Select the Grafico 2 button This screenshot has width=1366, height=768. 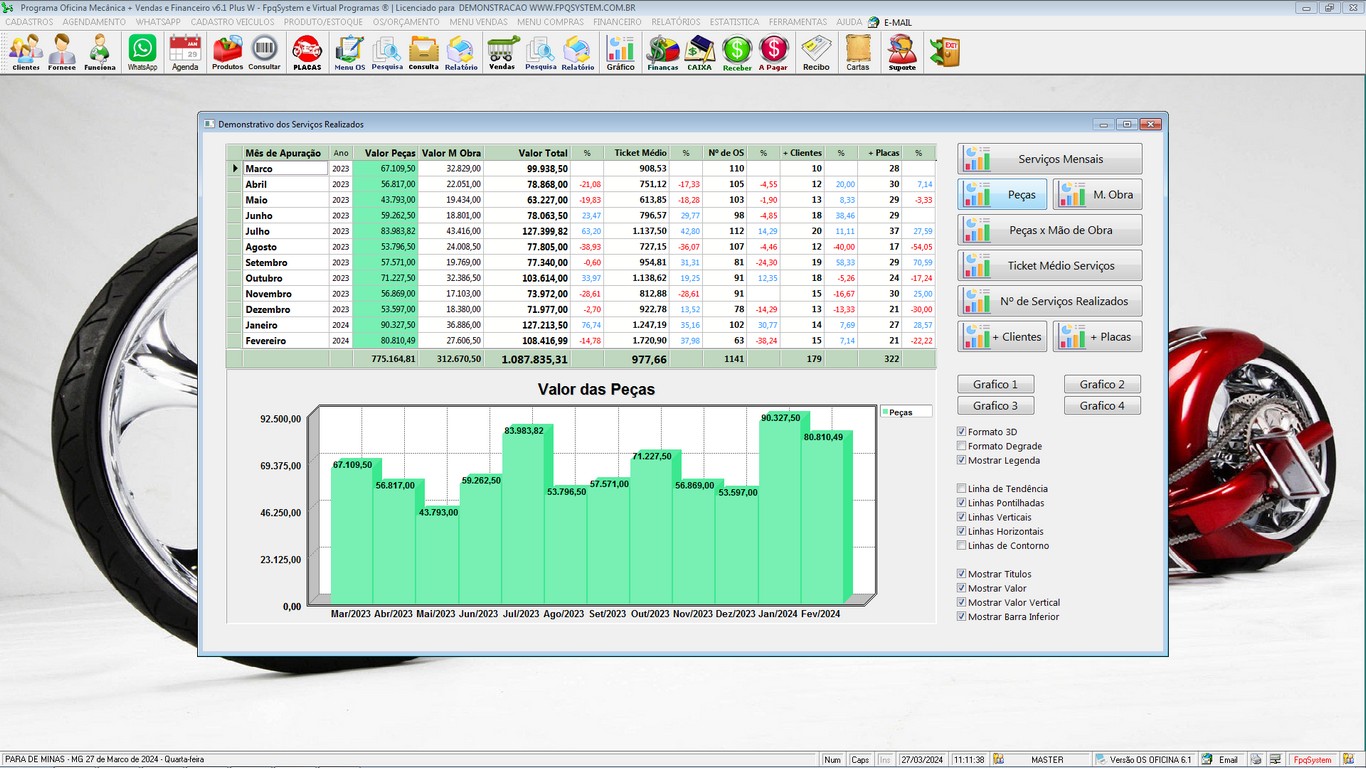click(x=1102, y=384)
